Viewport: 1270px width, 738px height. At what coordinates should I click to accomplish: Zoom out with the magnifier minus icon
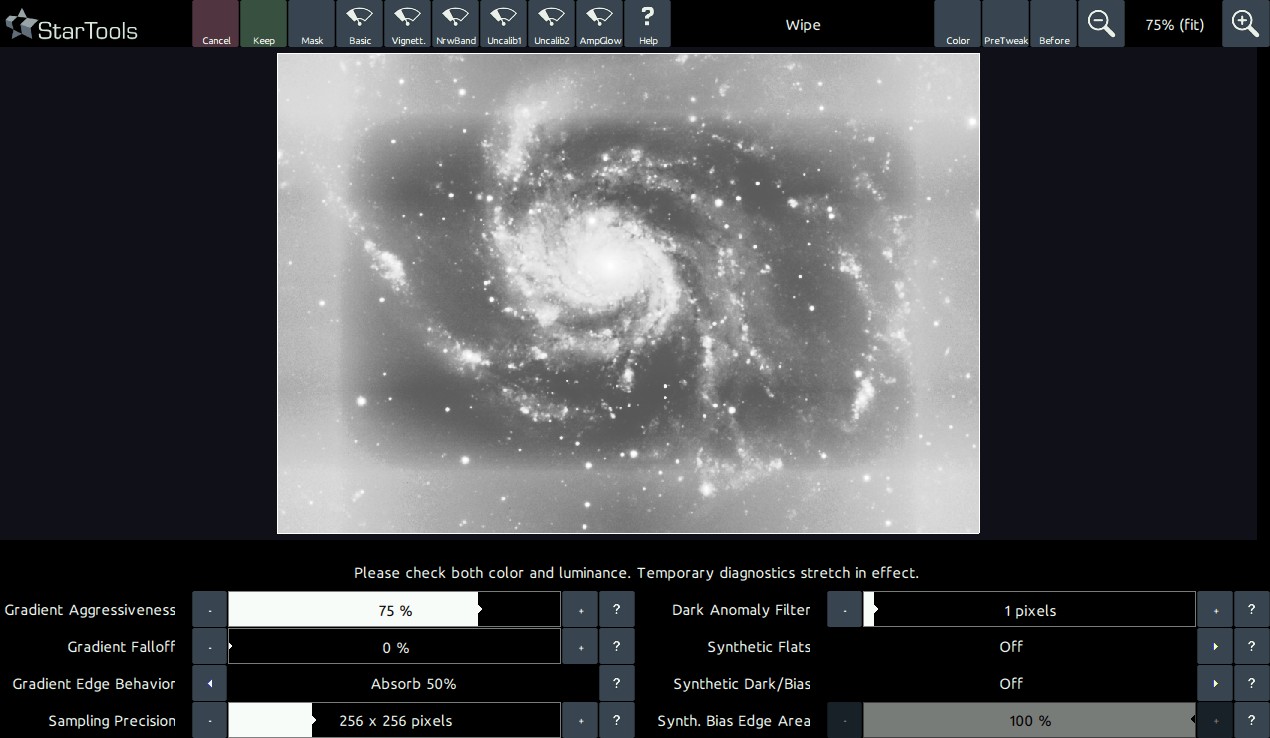[x=1101, y=24]
